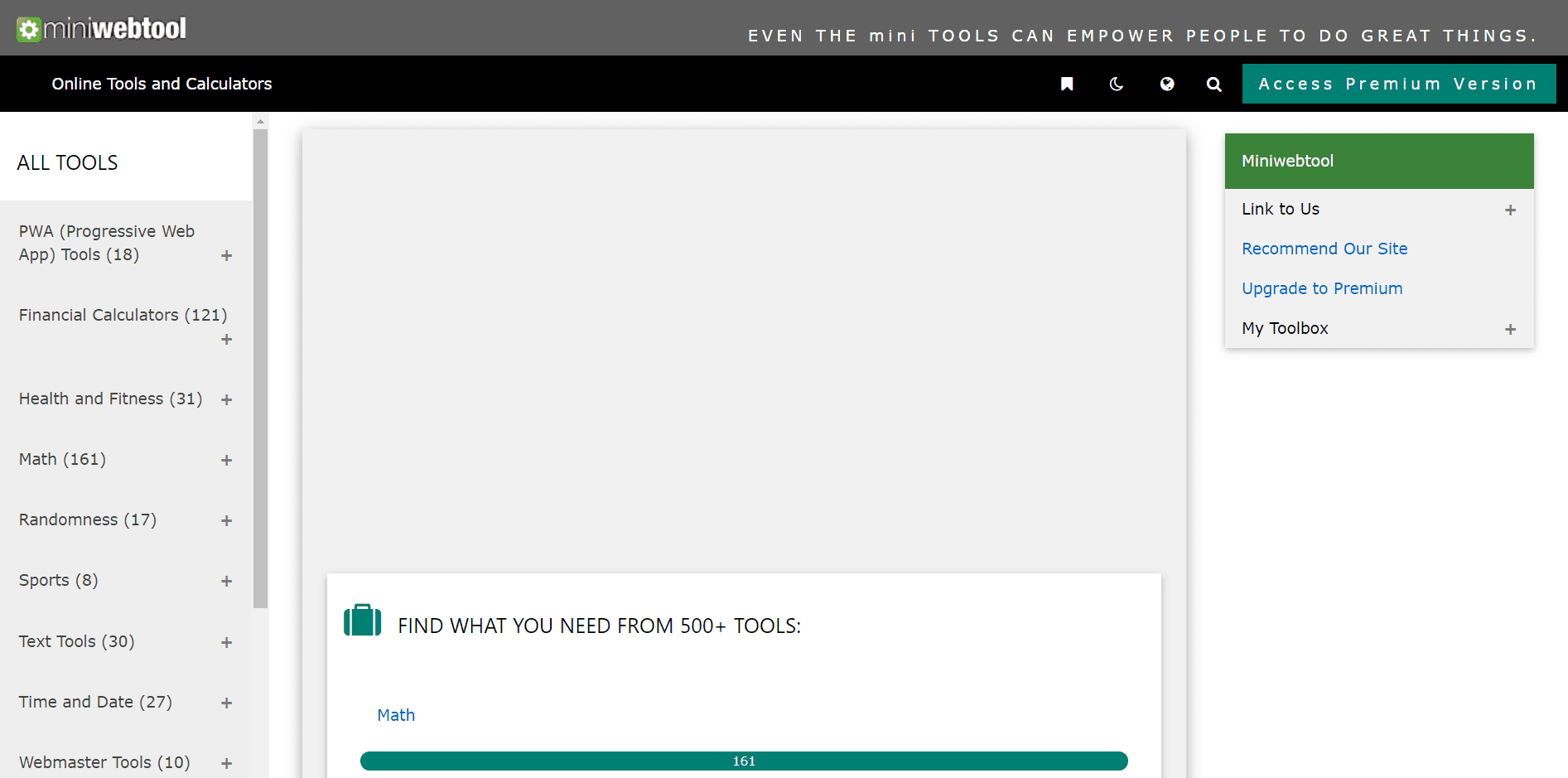Open the bookmark icon in top navigation
The image size is (1568, 778).
coord(1067,84)
